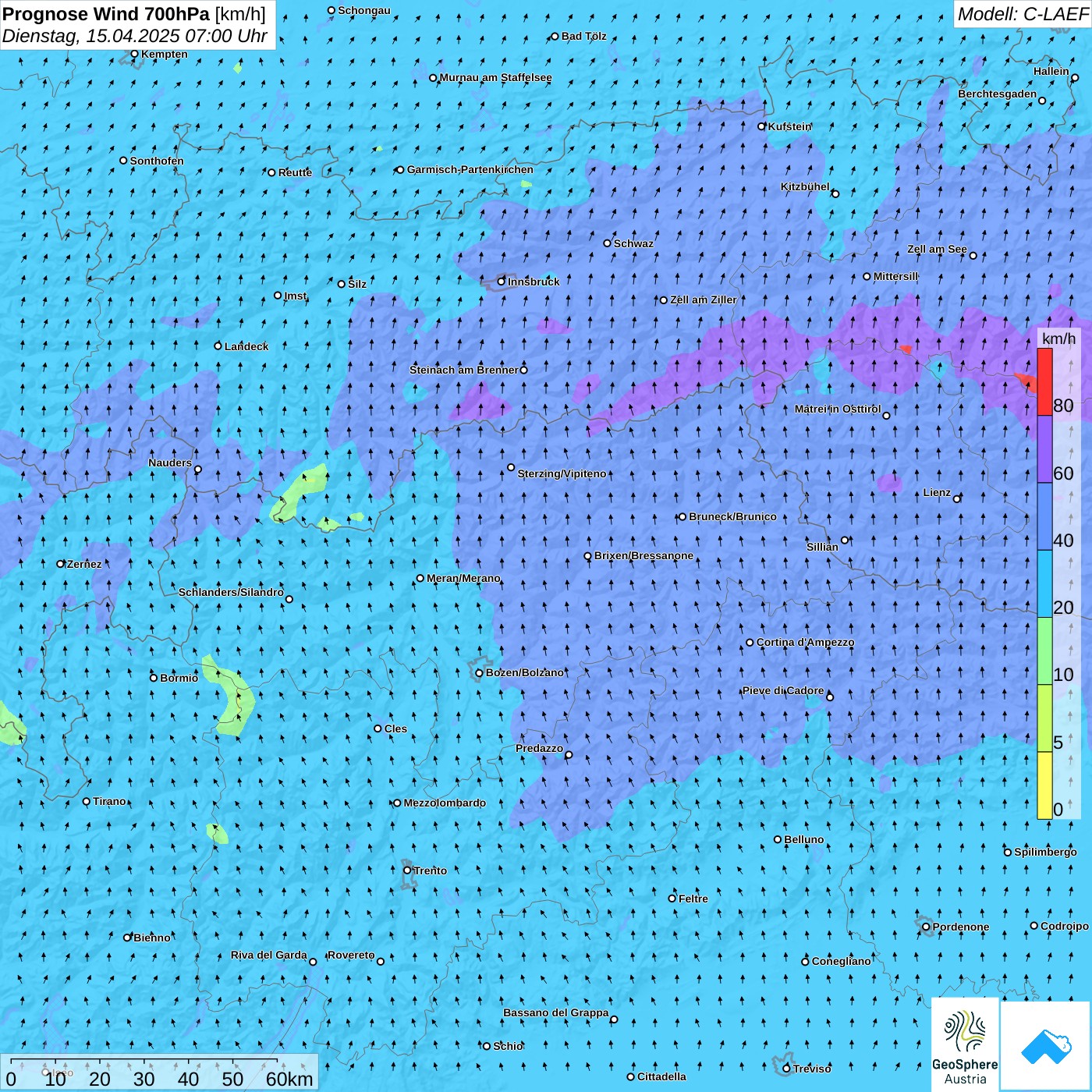The width and height of the screenshot is (1092, 1092).
Task: Select the "Schlanders/Silandro" label
Action: point(232,592)
